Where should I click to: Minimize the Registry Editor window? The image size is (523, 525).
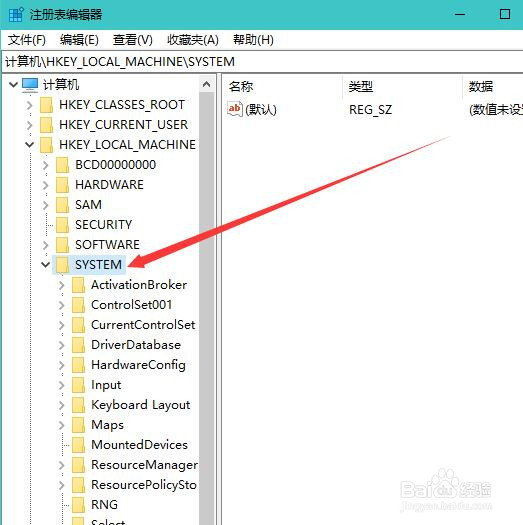point(460,14)
